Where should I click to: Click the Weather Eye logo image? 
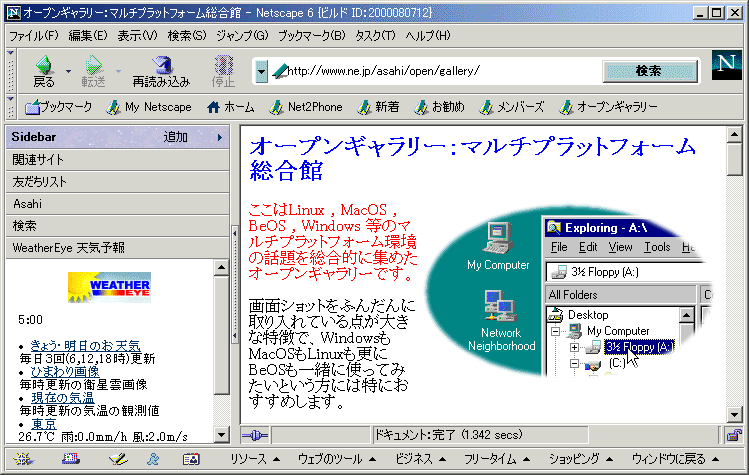[109, 287]
